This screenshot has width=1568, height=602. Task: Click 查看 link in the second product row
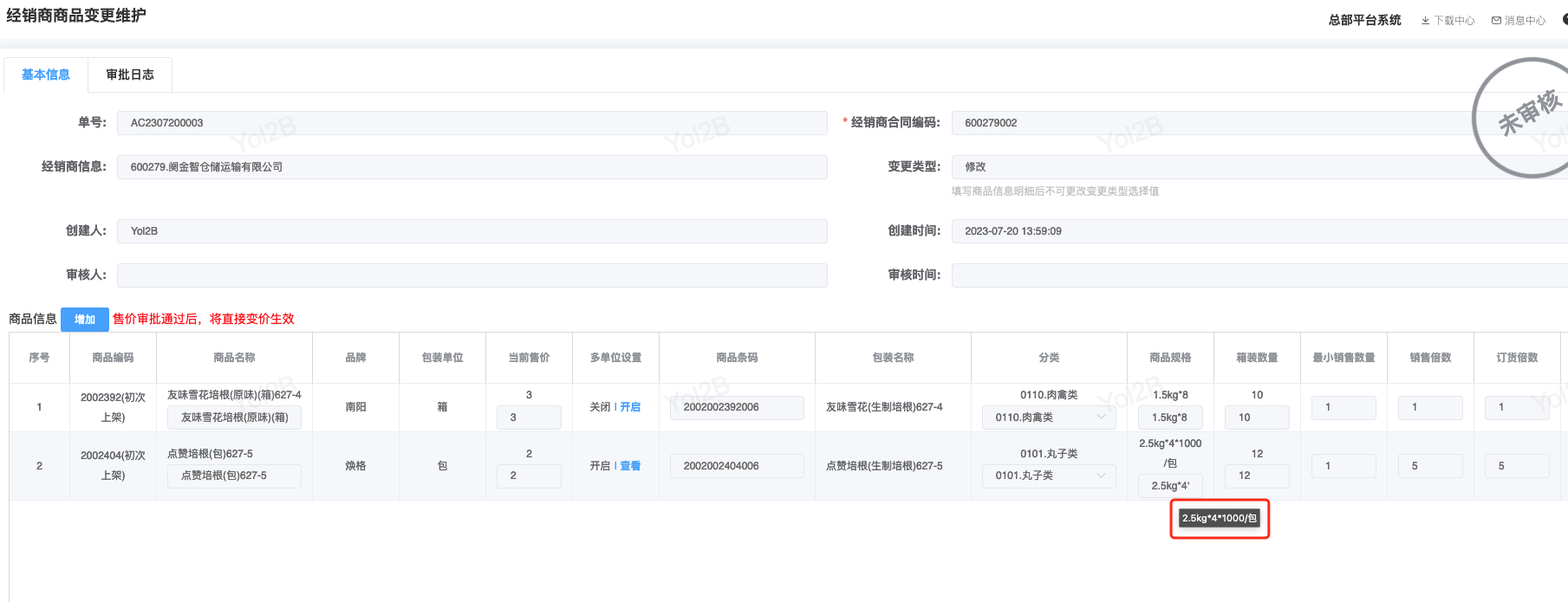[630, 466]
